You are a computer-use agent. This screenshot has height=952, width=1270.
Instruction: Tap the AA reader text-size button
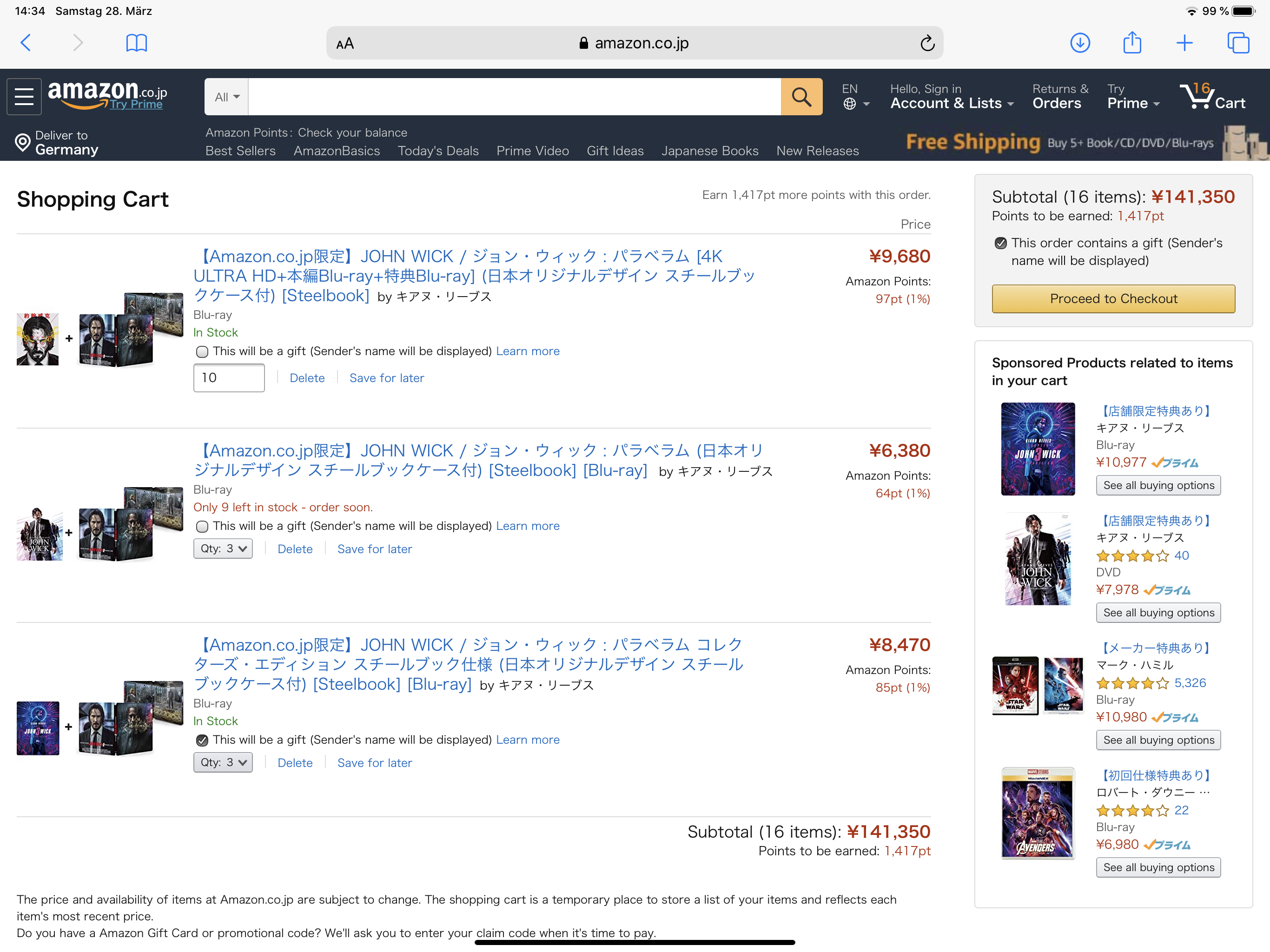(345, 44)
